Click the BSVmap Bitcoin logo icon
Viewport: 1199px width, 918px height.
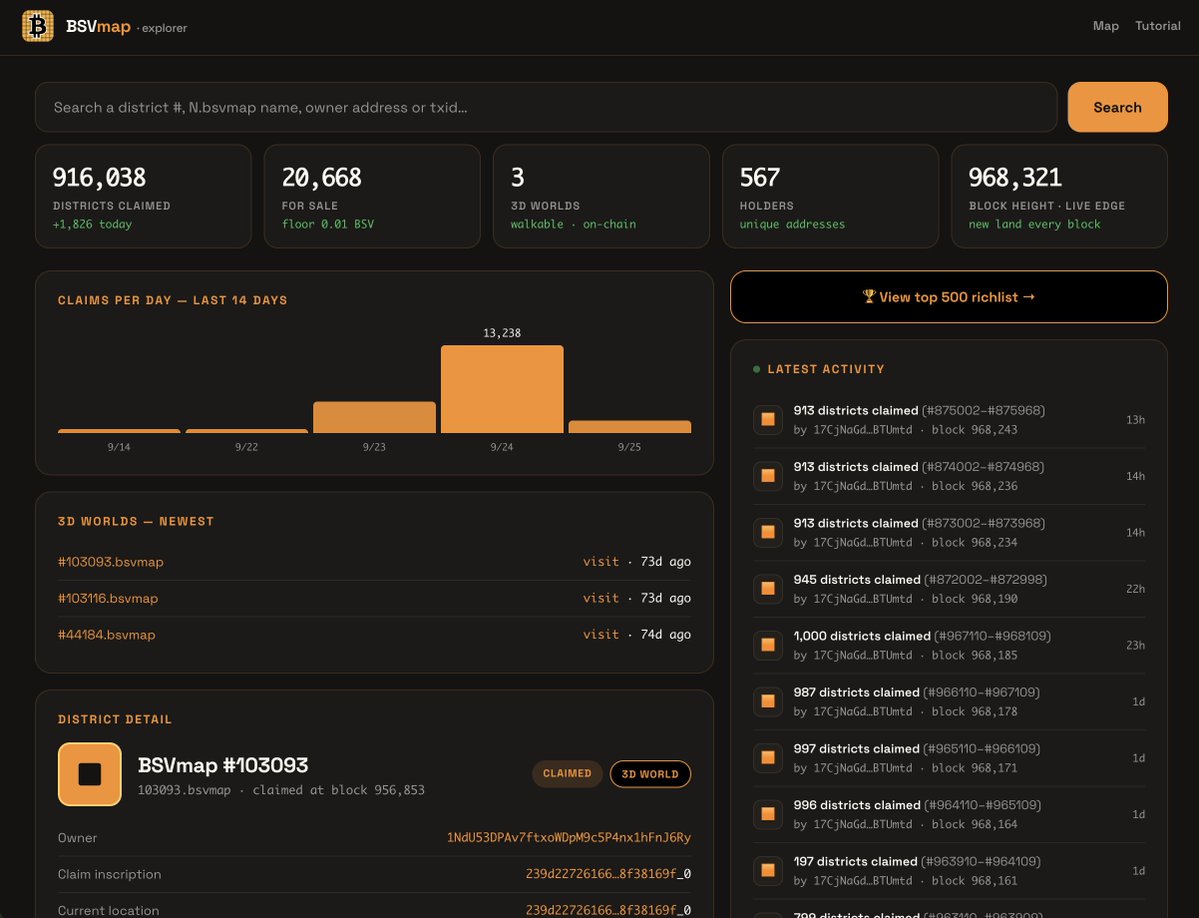37,26
